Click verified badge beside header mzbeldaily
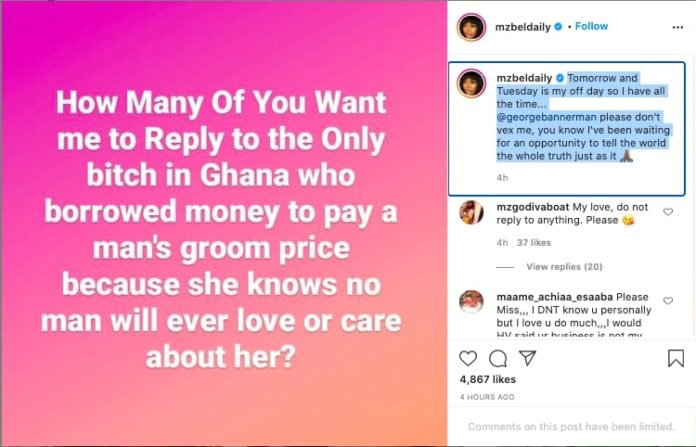This screenshot has height=447, width=696. click(558, 27)
